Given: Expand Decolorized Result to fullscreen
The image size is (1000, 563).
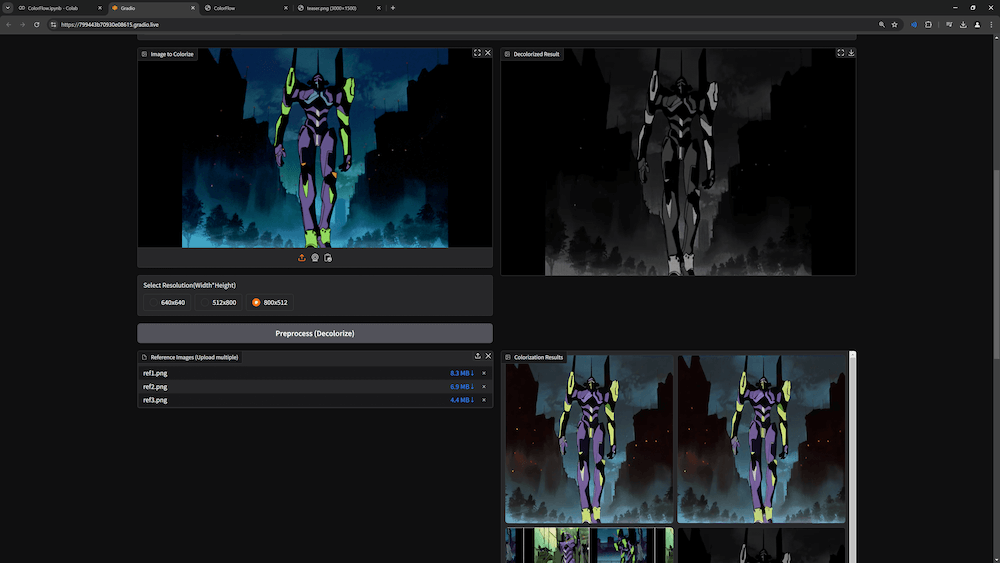Looking at the screenshot, I should pos(840,53).
